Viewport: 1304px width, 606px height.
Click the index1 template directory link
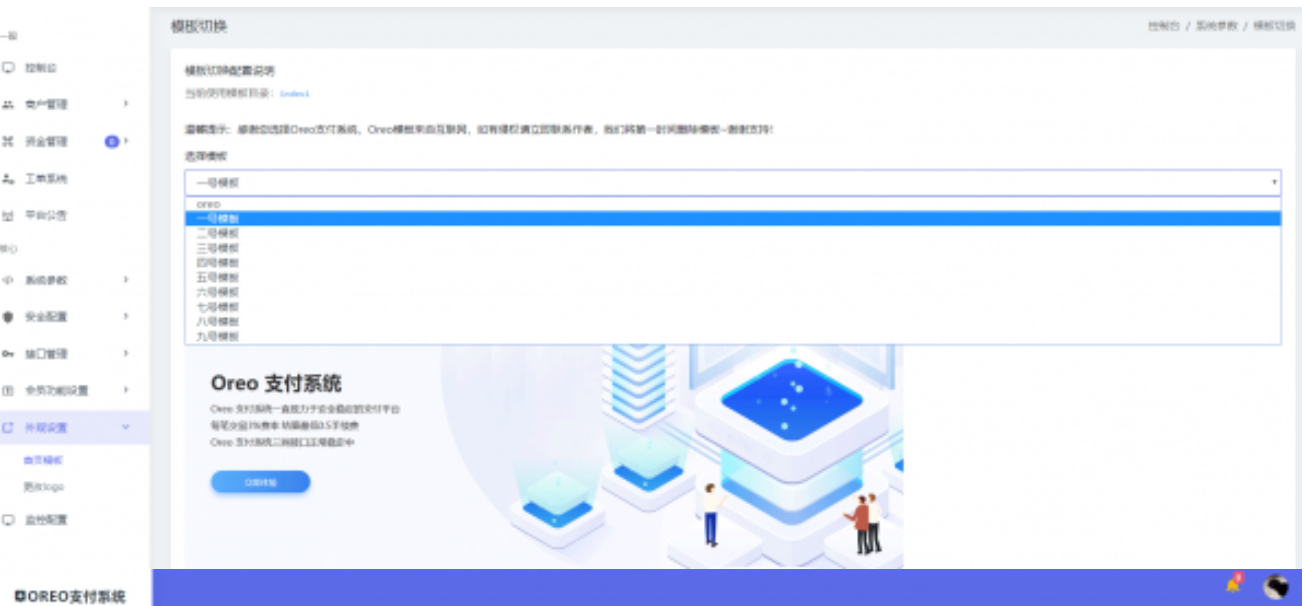[x=294, y=93]
